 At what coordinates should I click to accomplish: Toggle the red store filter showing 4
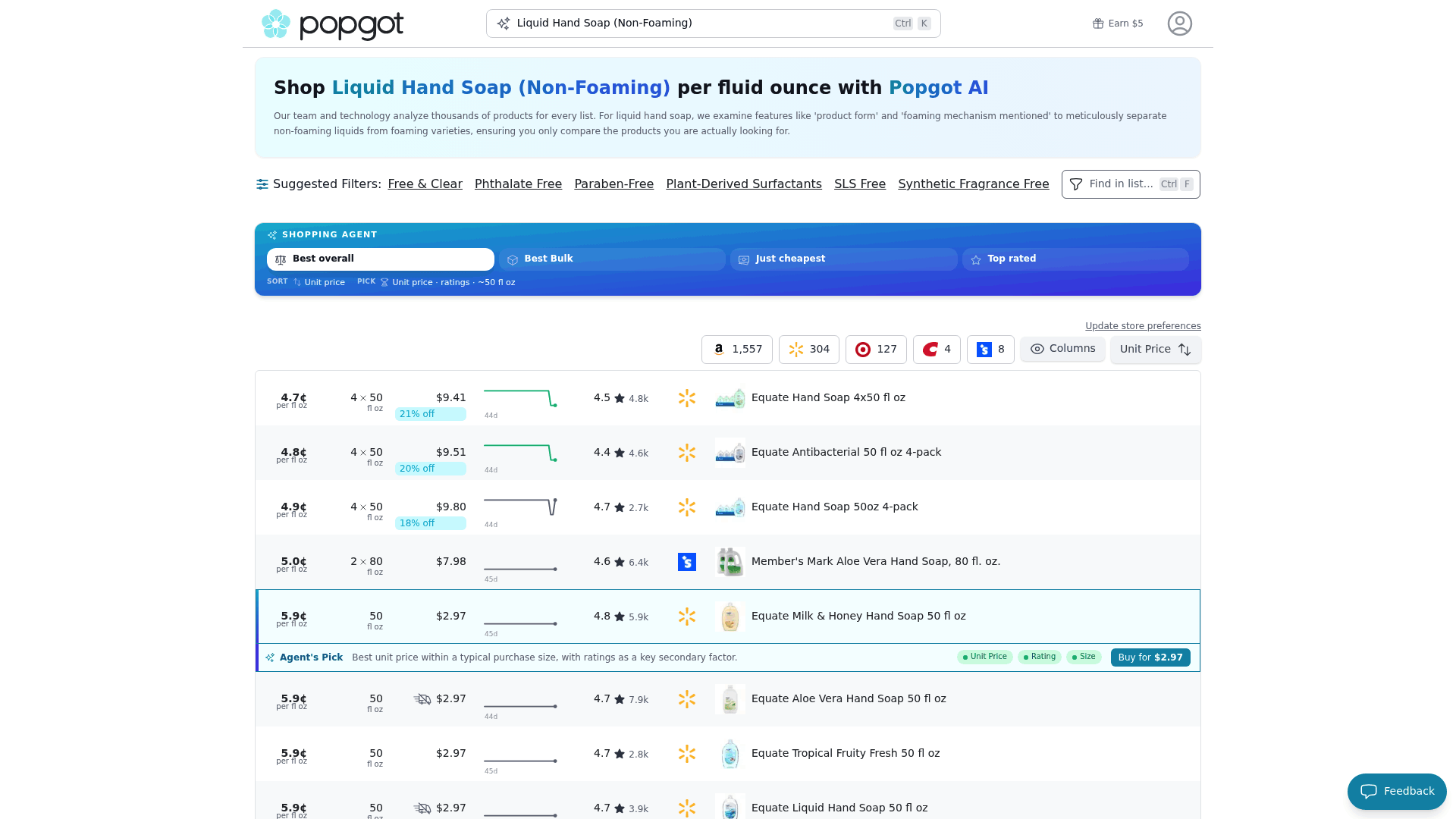tap(937, 350)
